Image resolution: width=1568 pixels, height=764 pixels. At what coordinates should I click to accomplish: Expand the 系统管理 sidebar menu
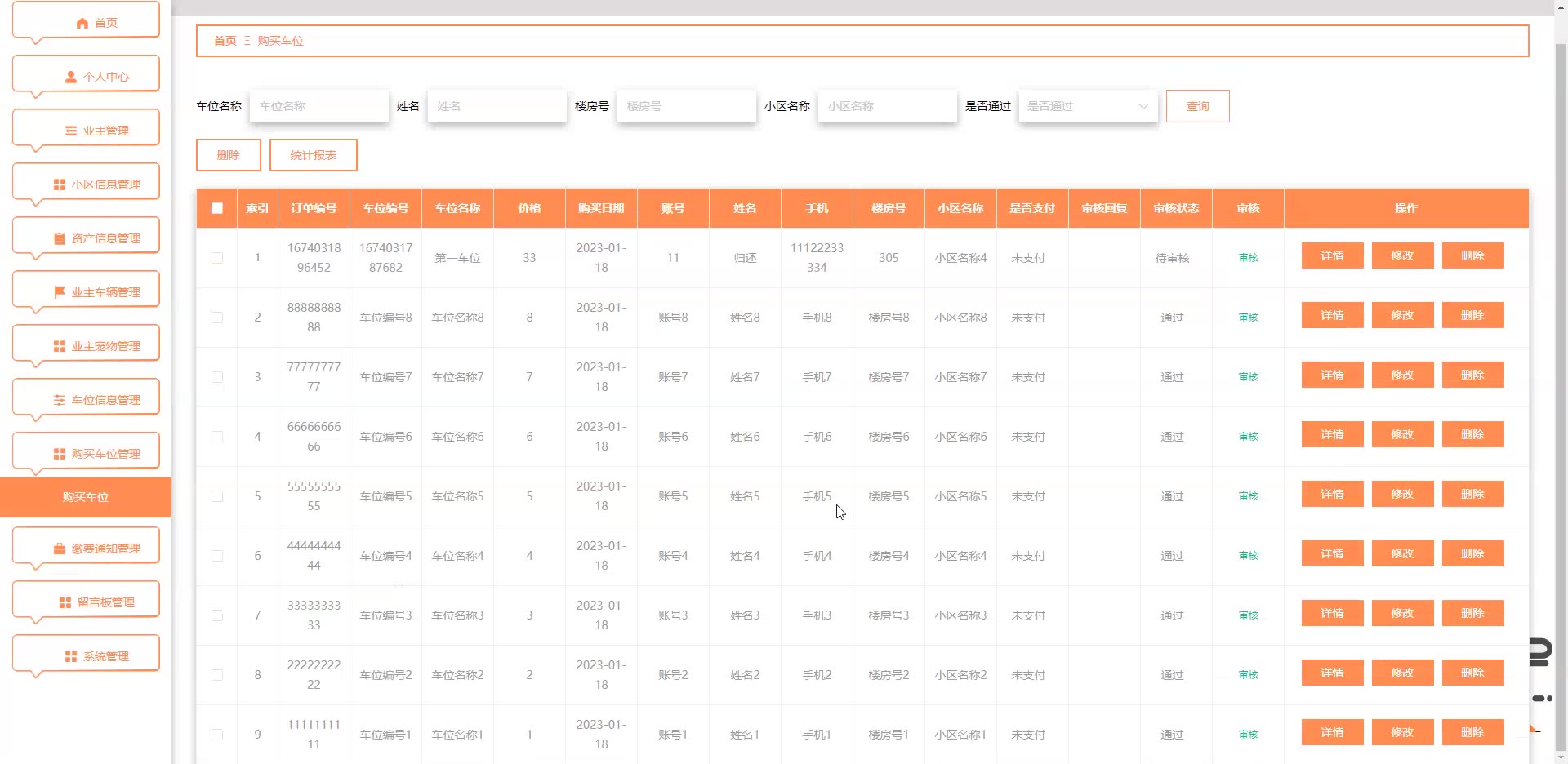[x=86, y=656]
